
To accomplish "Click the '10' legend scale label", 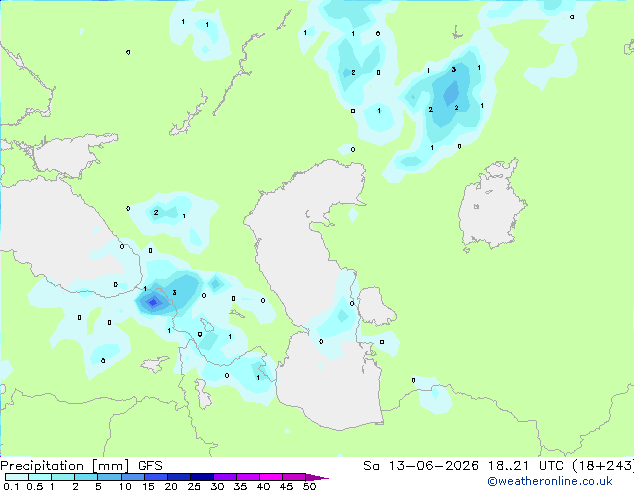I will click(125, 486).
